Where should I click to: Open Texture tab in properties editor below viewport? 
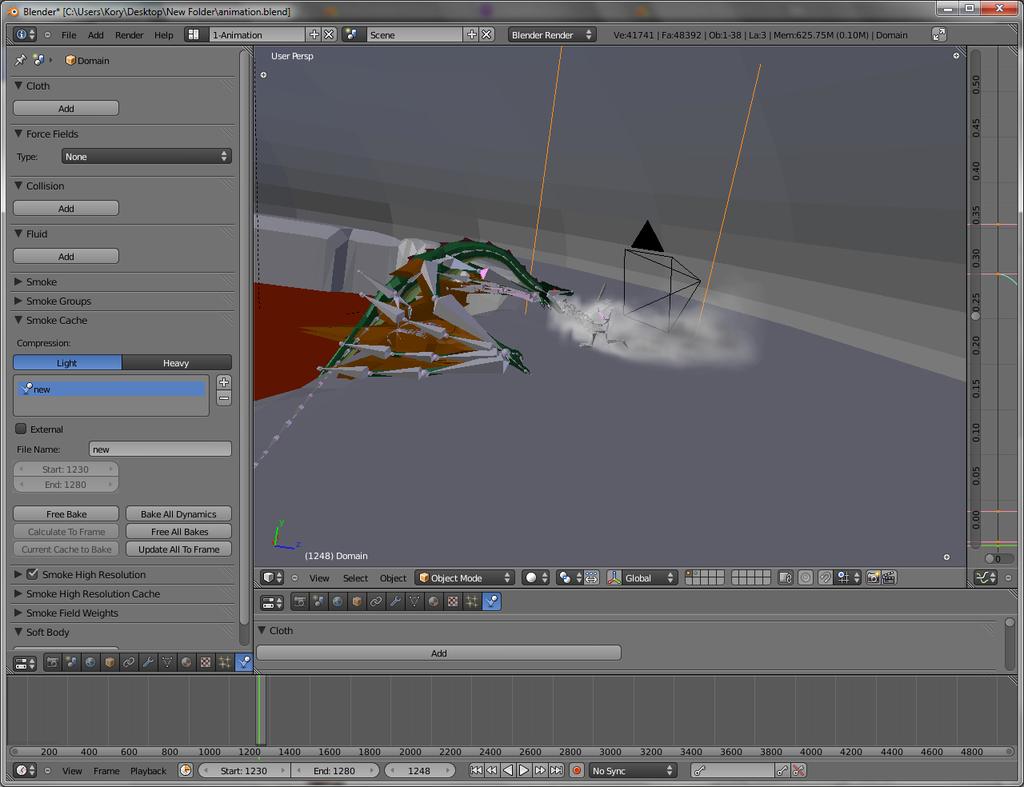click(453, 602)
